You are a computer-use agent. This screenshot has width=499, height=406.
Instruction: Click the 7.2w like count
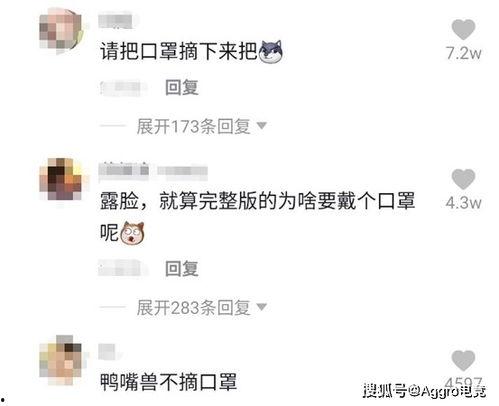coord(464,53)
